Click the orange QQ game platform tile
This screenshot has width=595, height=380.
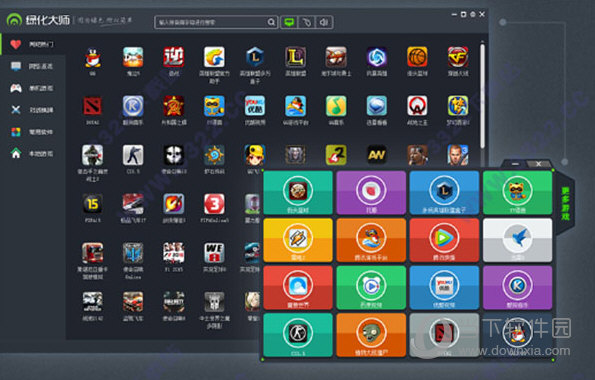click(x=371, y=240)
